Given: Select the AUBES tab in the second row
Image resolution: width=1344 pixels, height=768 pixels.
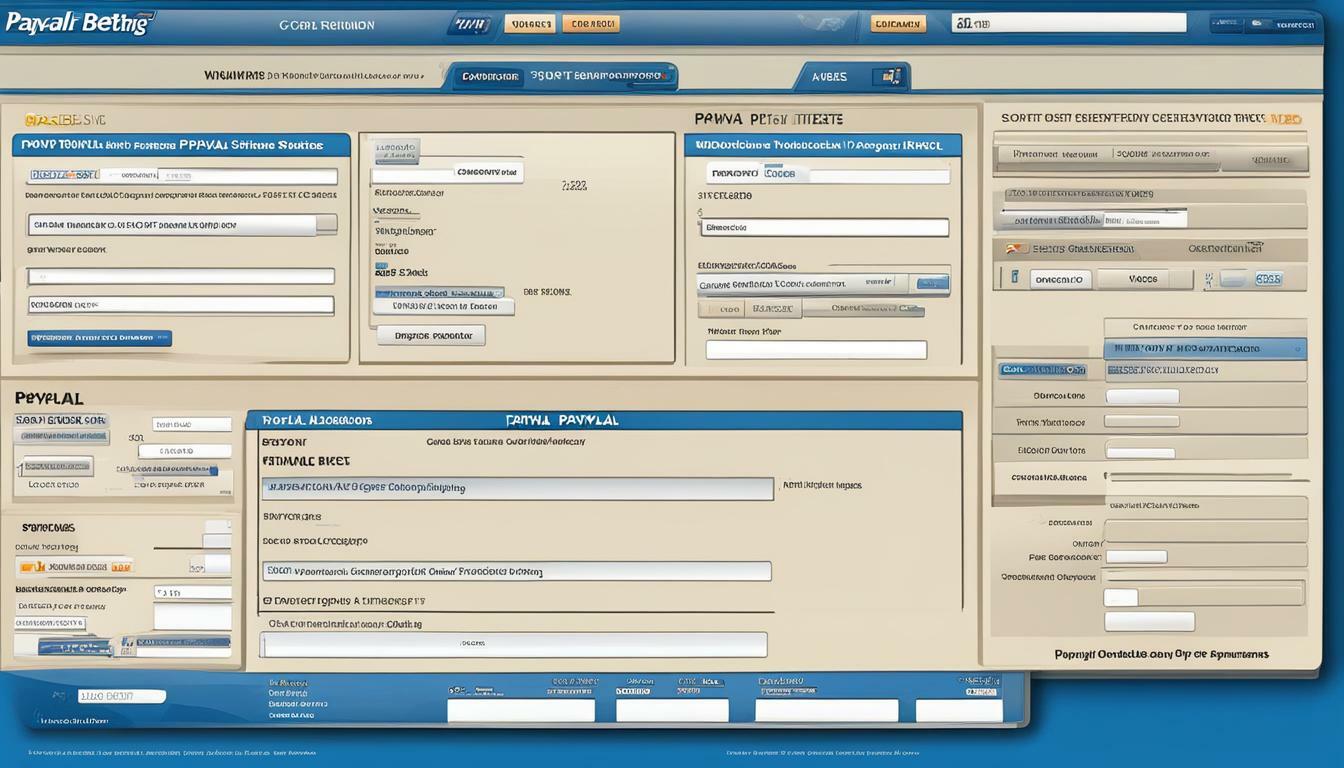Looking at the screenshot, I should (x=829, y=76).
